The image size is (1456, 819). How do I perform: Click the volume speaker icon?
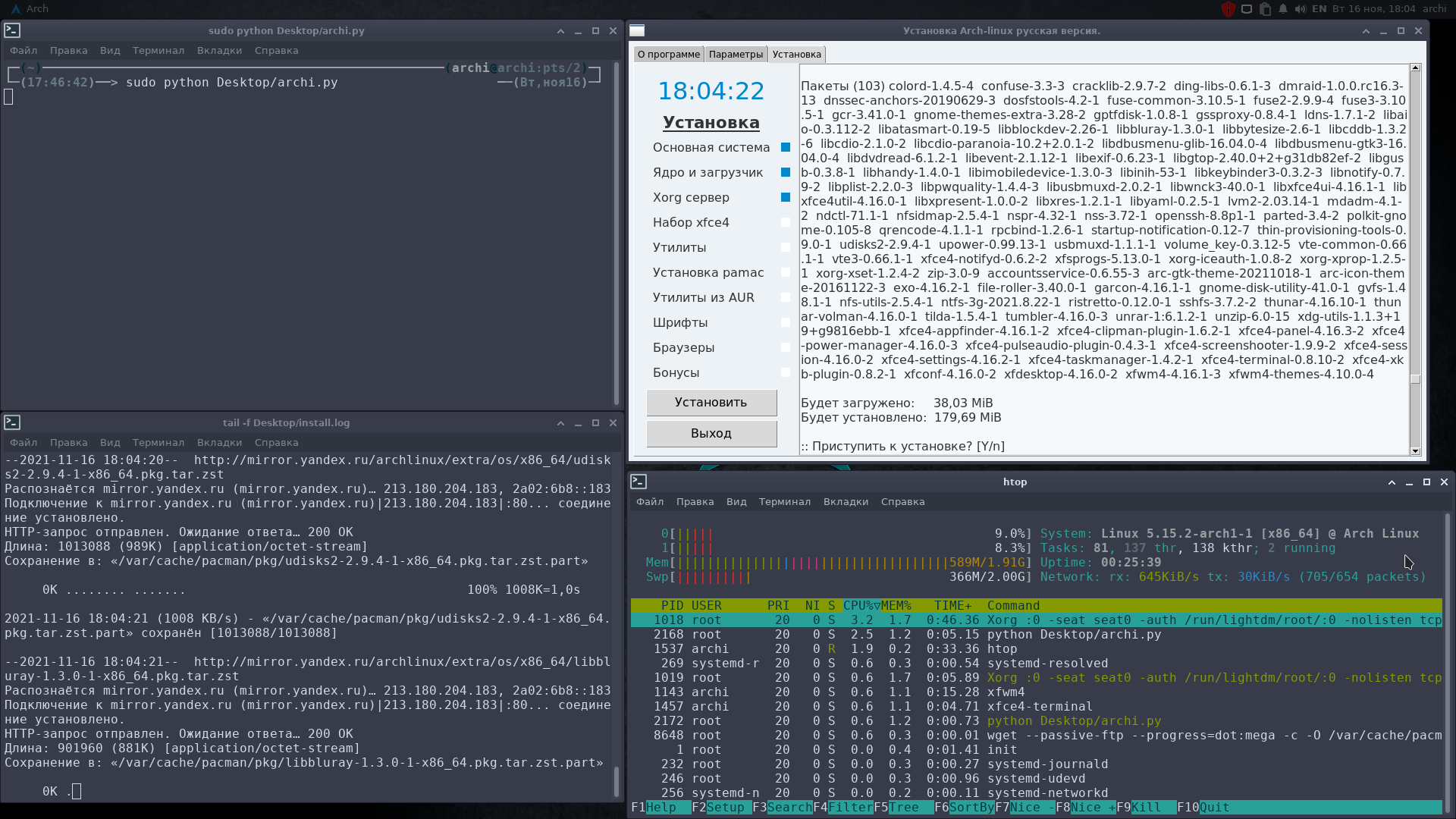(x=1301, y=9)
